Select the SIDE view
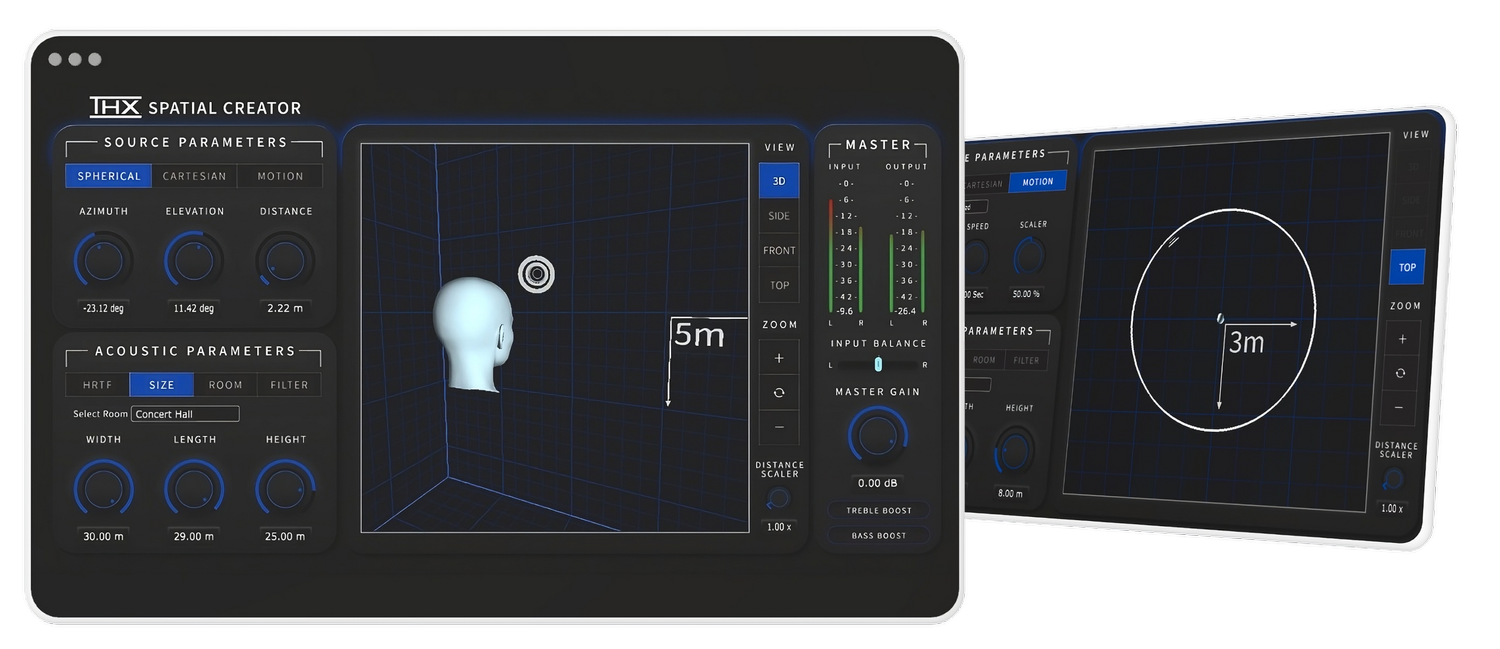The height and width of the screenshot is (649, 1500). tap(779, 215)
